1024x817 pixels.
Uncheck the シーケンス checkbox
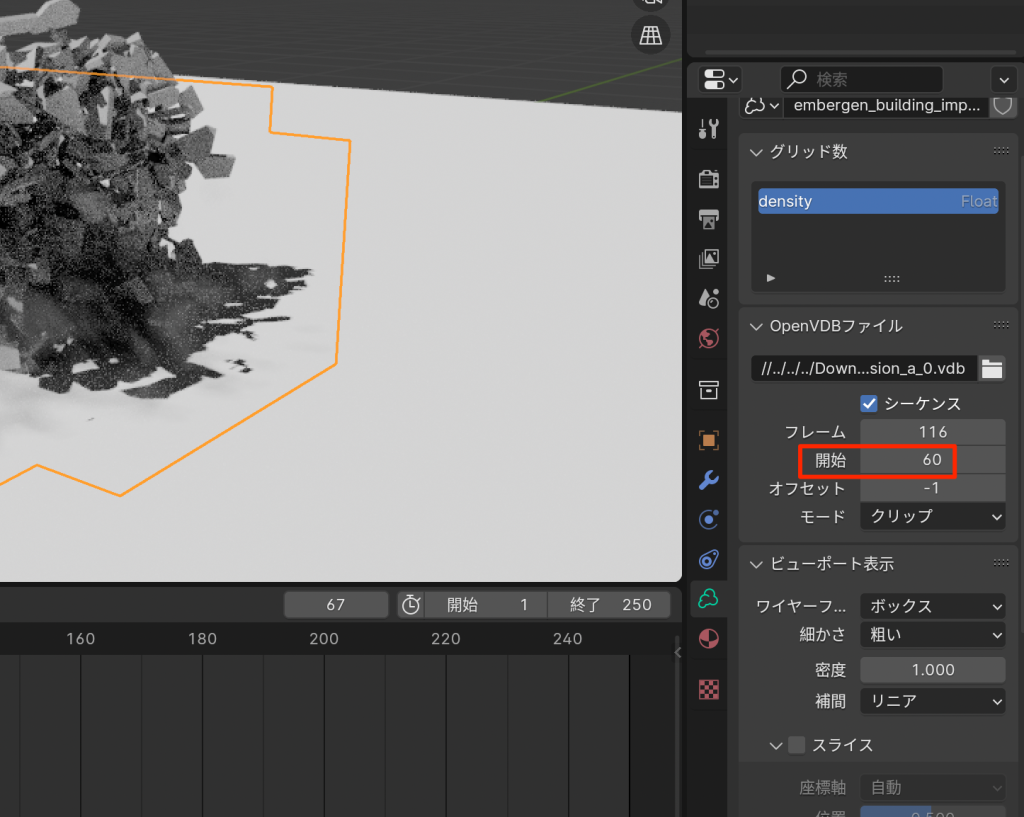pyautogui.click(x=869, y=404)
